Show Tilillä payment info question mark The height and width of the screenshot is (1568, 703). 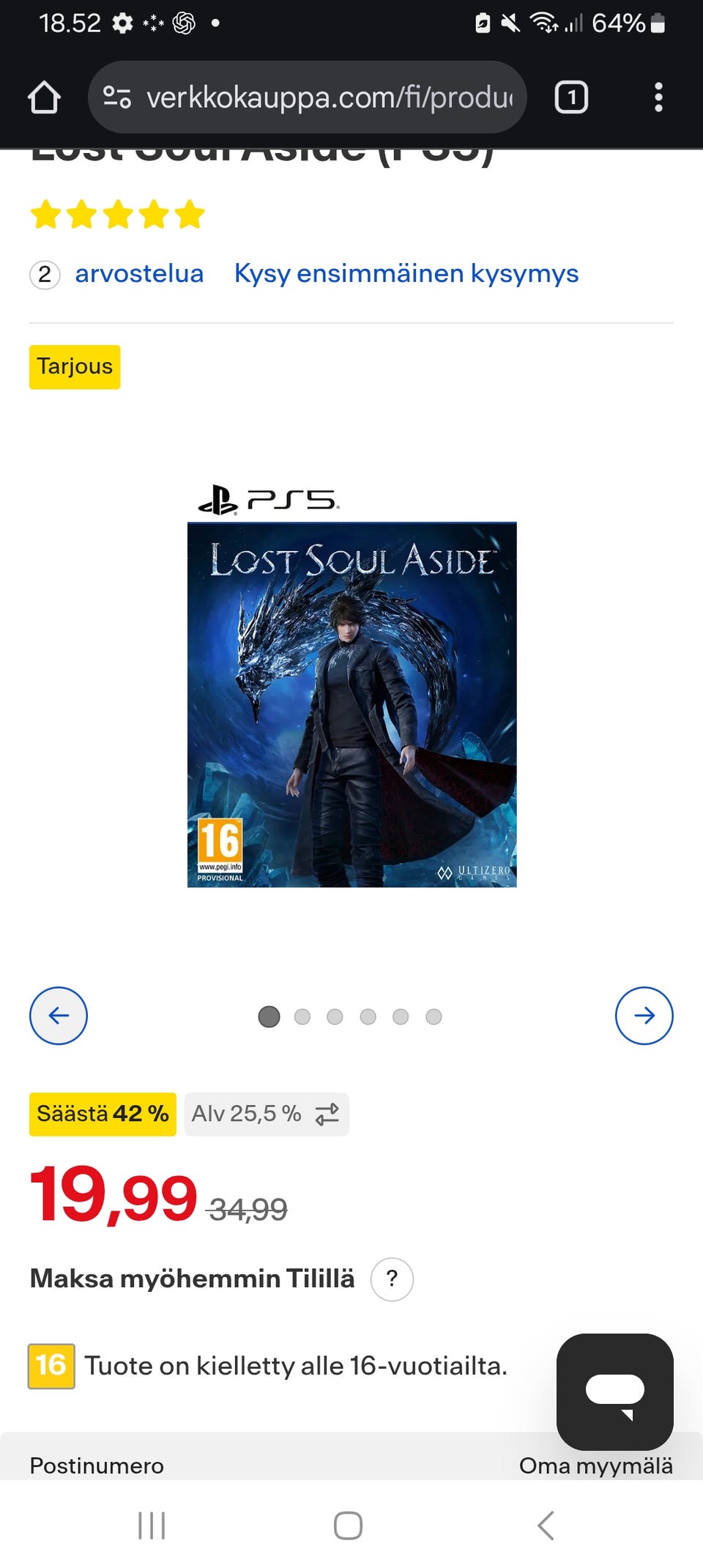coord(392,1279)
